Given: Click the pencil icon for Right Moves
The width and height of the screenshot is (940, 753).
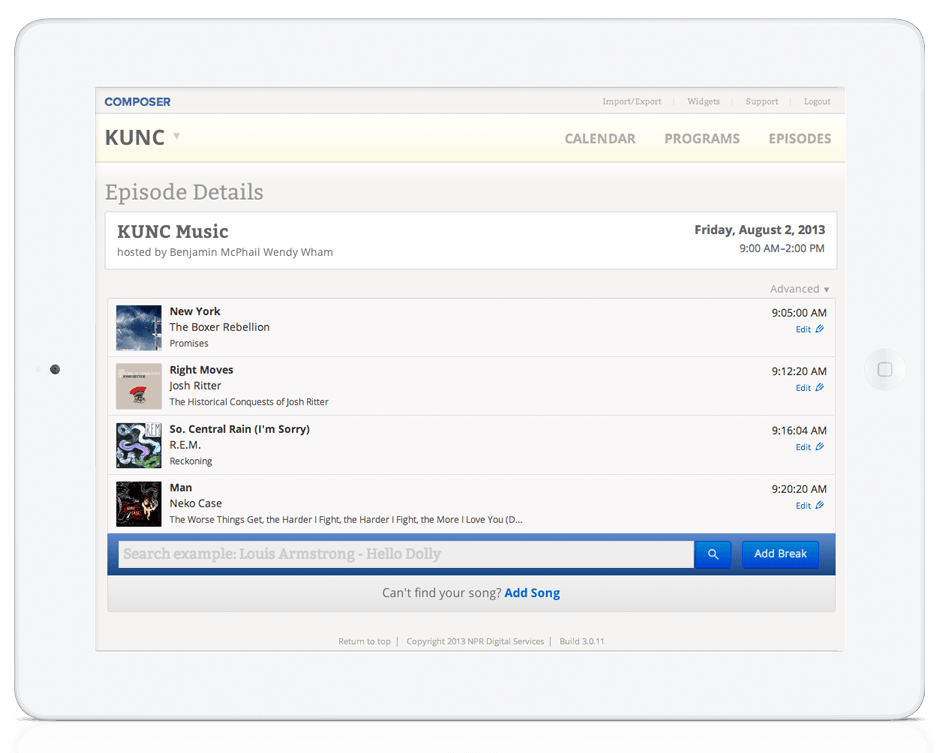Looking at the screenshot, I should 820,388.
